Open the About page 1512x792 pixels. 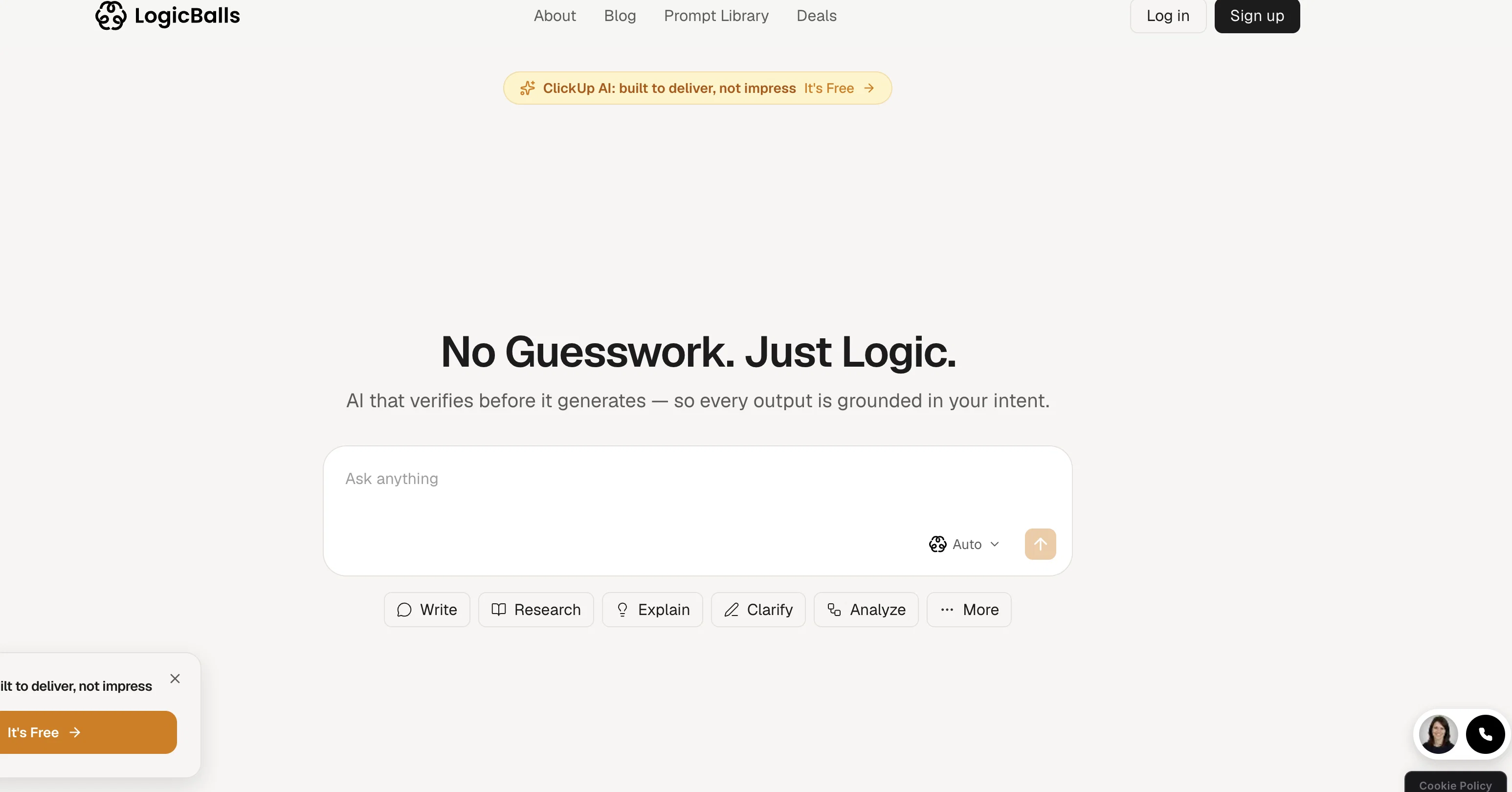(555, 16)
